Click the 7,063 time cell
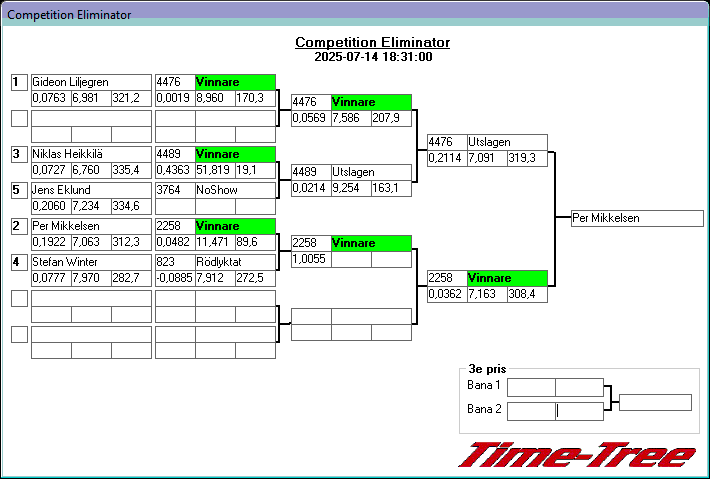The height and width of the screenshot is (479, 710). point(91,242)
